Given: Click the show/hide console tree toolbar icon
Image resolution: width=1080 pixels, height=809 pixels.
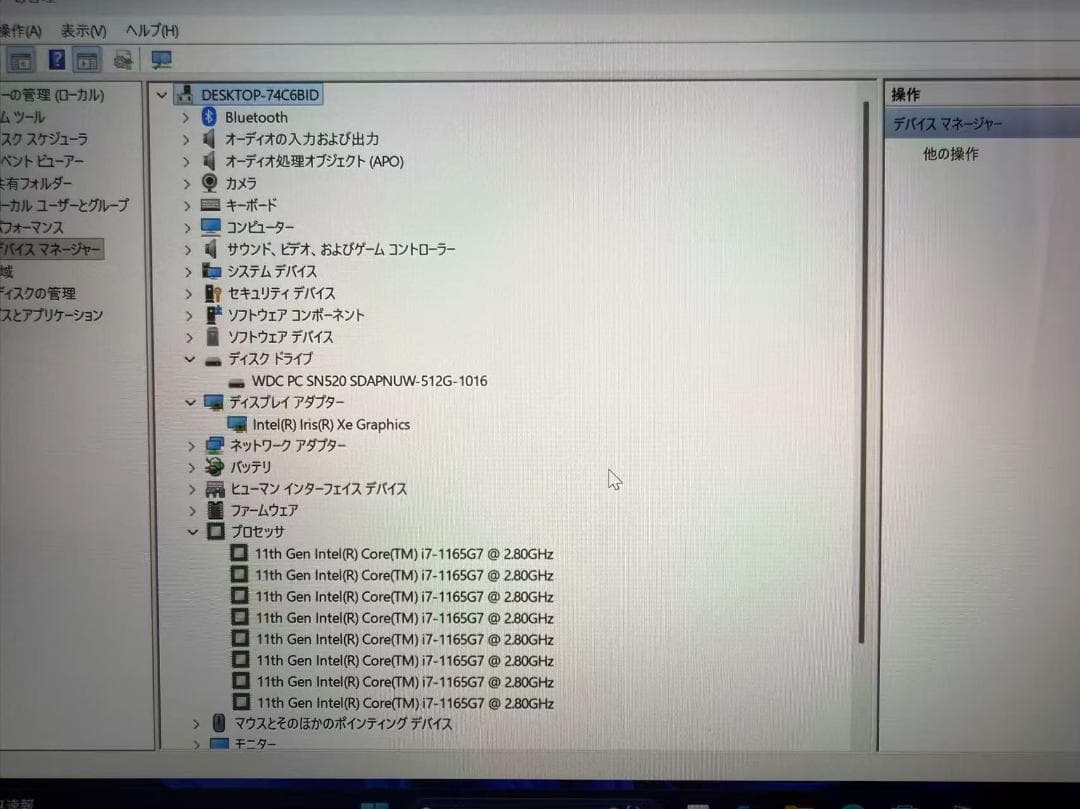Looking at the screenshot, I should 20,59.
